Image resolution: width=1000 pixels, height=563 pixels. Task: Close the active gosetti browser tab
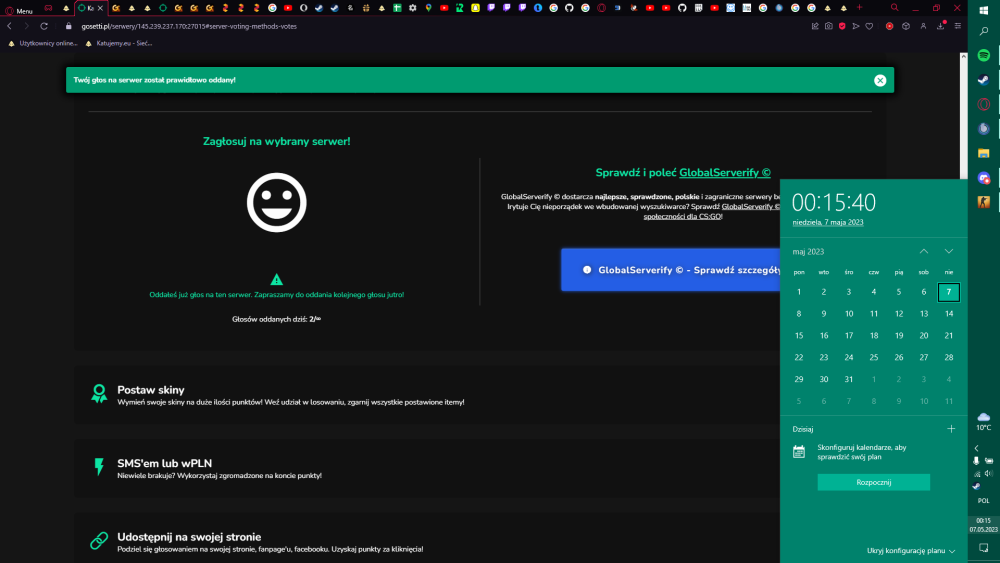(100, 8)
